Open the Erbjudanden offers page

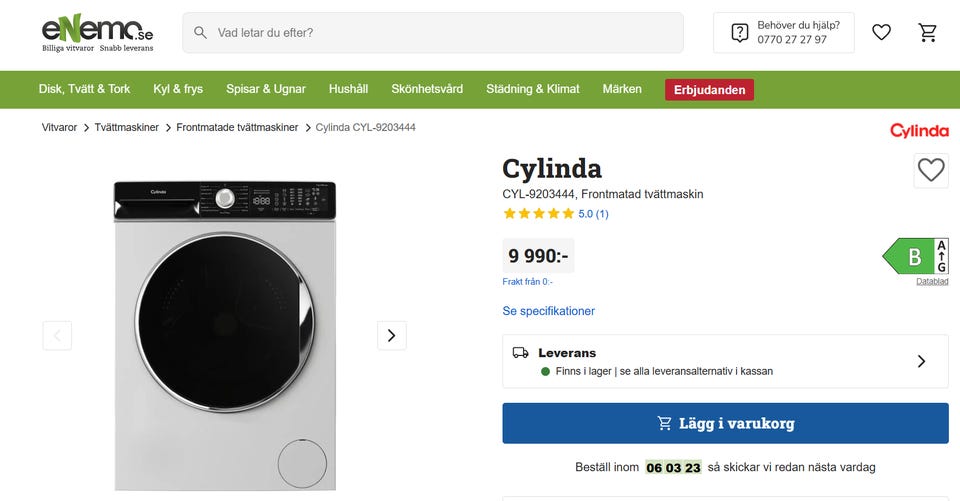(709, 90)
